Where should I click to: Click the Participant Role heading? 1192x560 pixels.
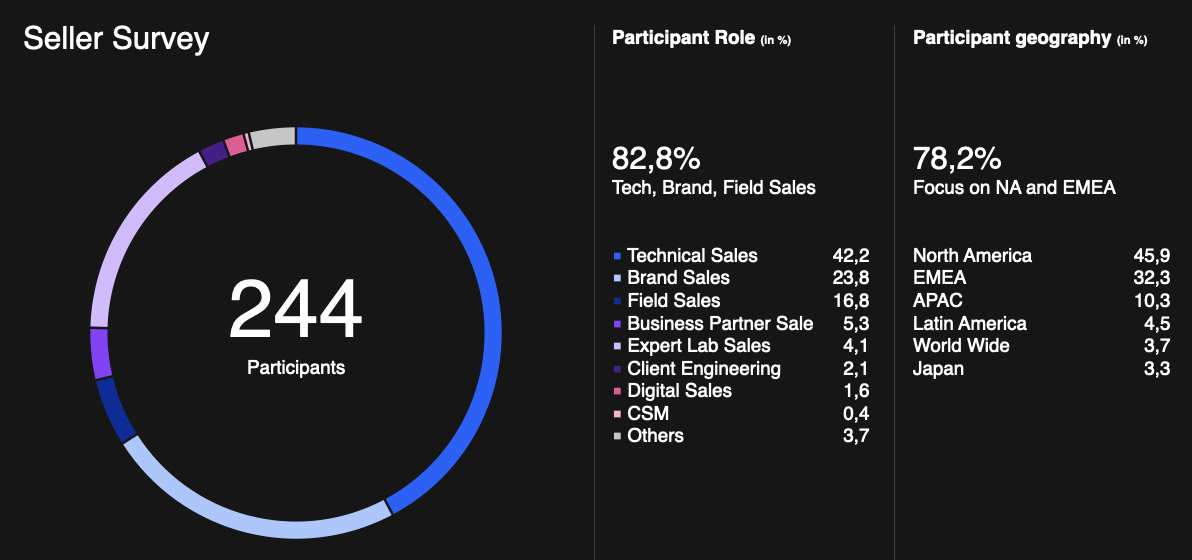(x=683, y=38)
